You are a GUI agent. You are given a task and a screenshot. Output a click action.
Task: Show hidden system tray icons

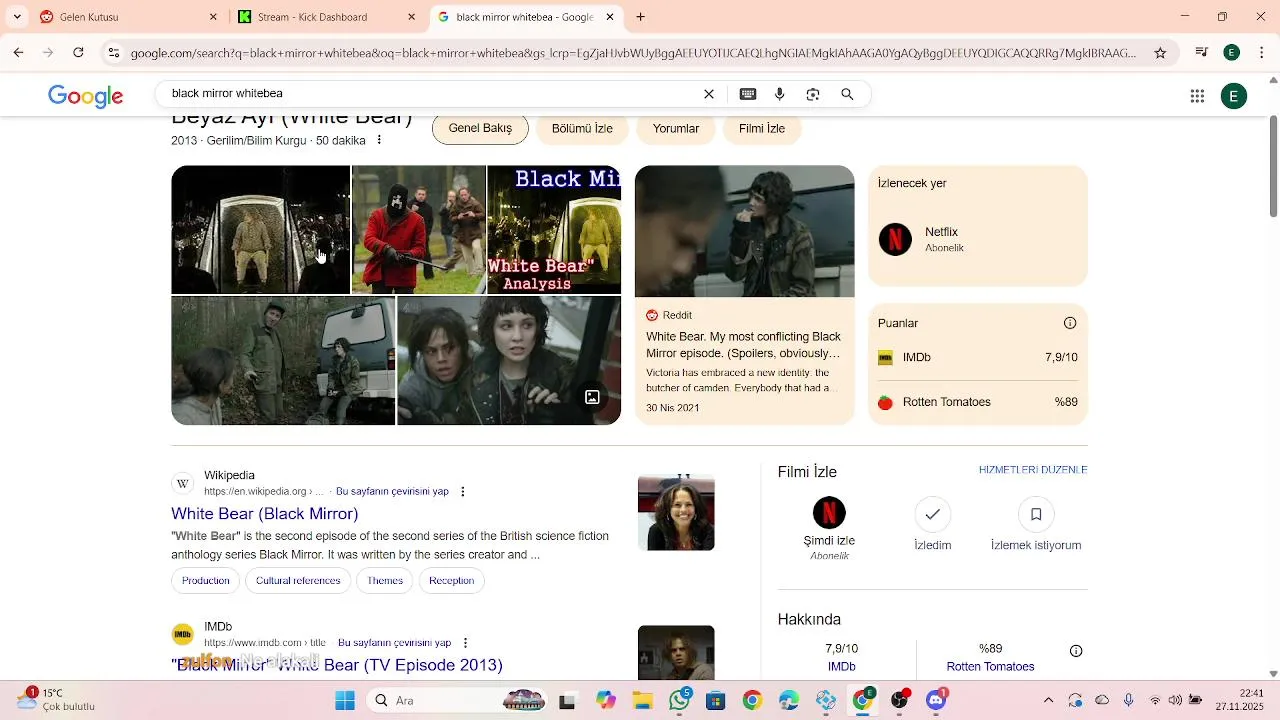pyautogui.click(x=1048, y=700)
